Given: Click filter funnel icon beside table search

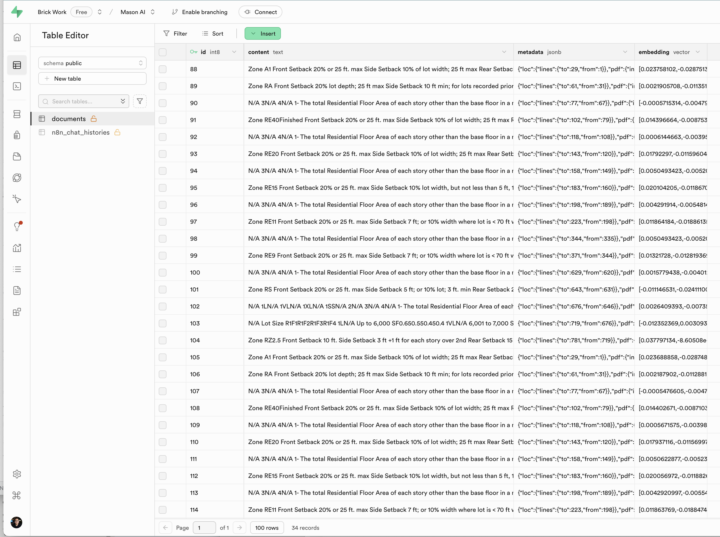Looking at the screenshot, I should (140, 101).
